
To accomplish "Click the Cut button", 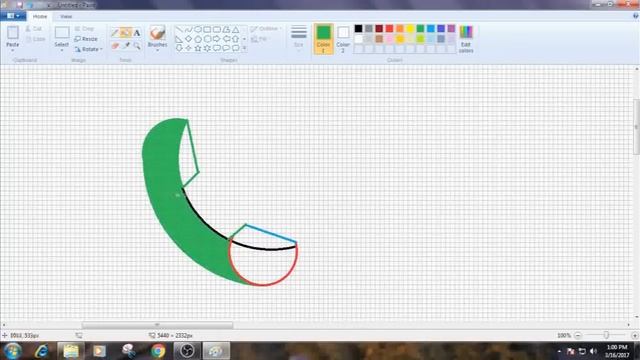I will (33, 29).
